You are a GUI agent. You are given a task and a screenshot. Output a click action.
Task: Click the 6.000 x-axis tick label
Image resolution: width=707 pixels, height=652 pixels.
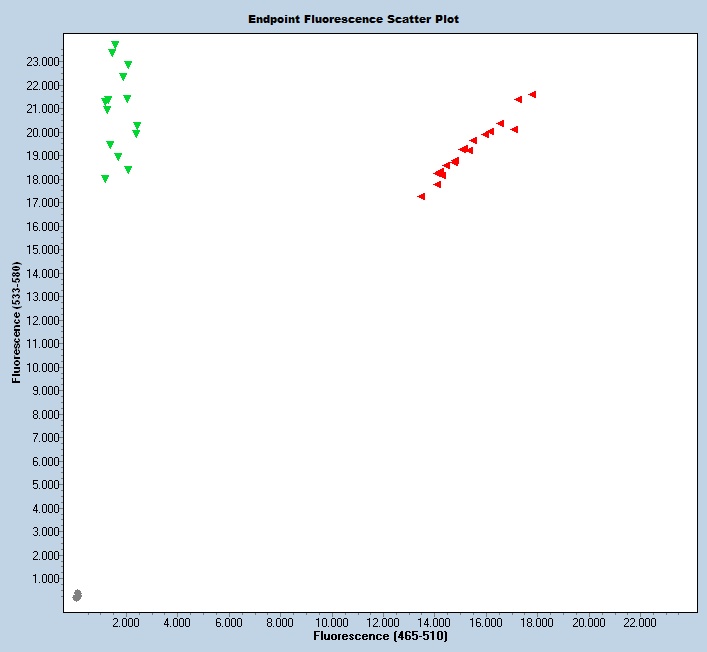(x=228, y=622)
